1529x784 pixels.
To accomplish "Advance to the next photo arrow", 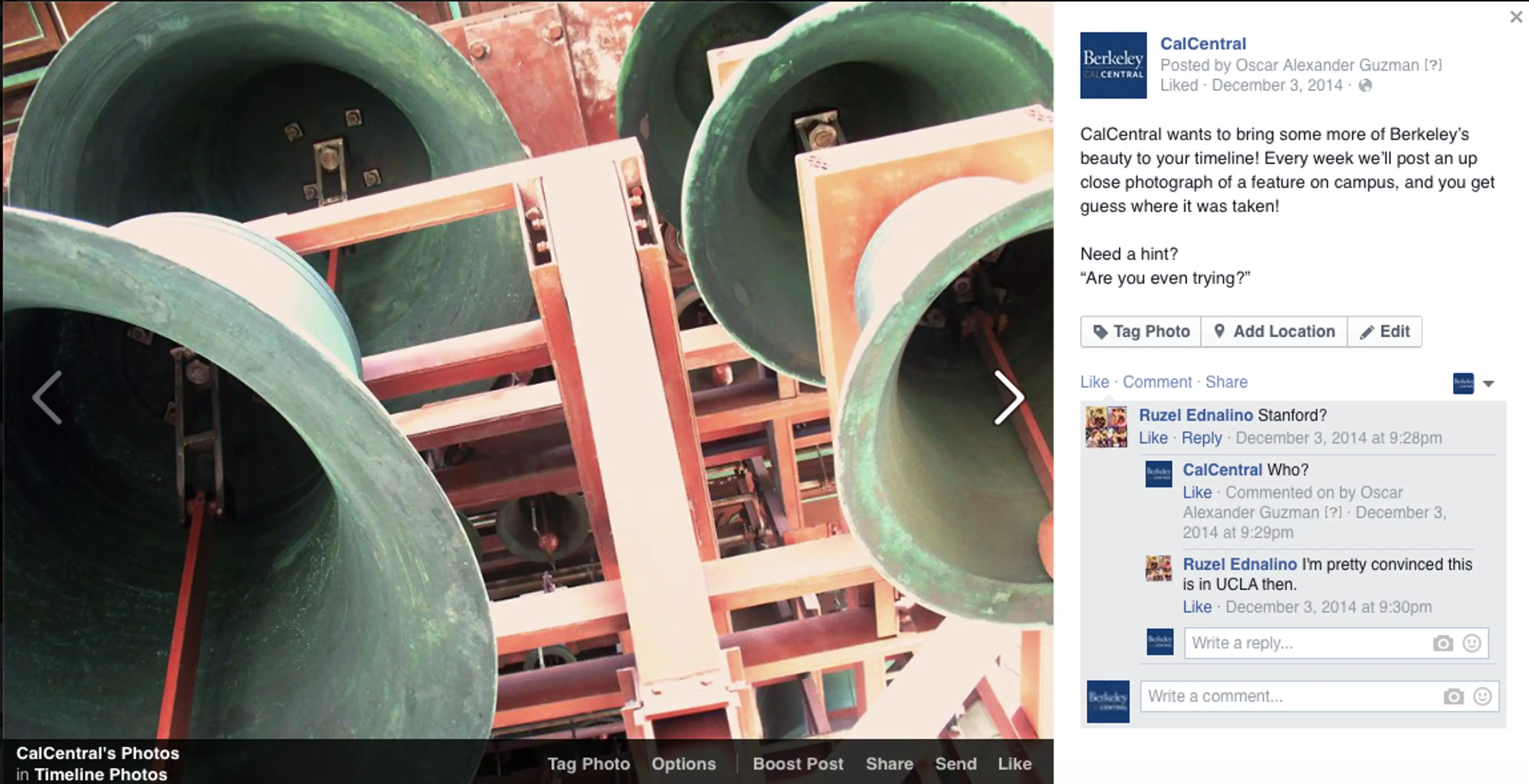I will (1009, 397).
